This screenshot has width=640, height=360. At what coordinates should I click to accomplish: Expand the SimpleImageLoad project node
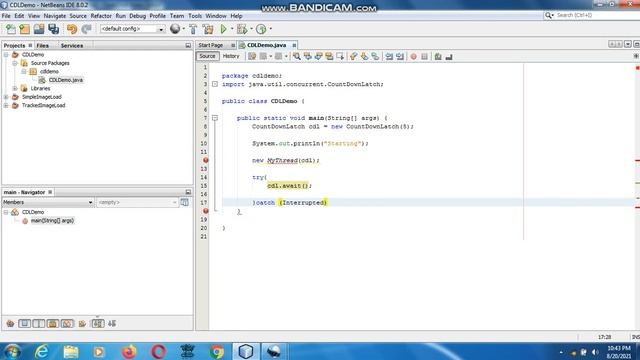[6, 97]
